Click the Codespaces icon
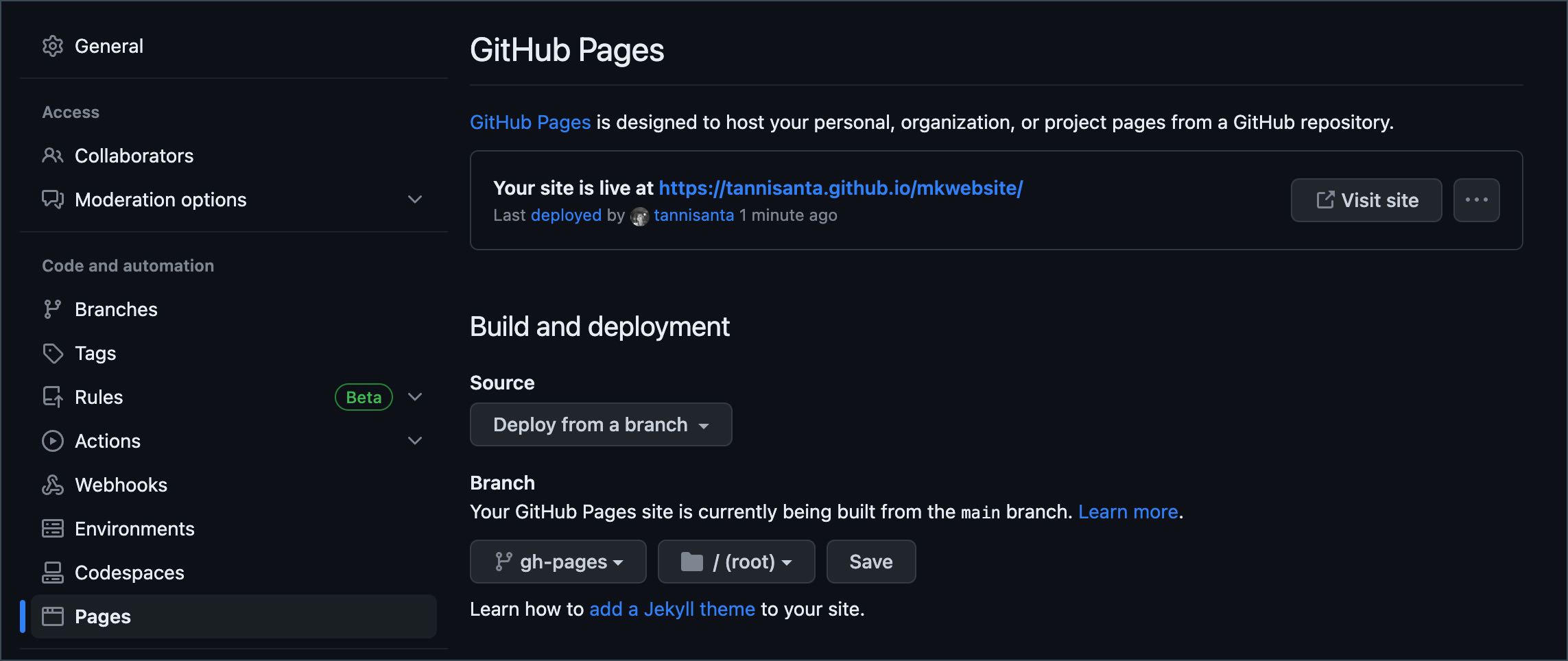 (53, 573)
